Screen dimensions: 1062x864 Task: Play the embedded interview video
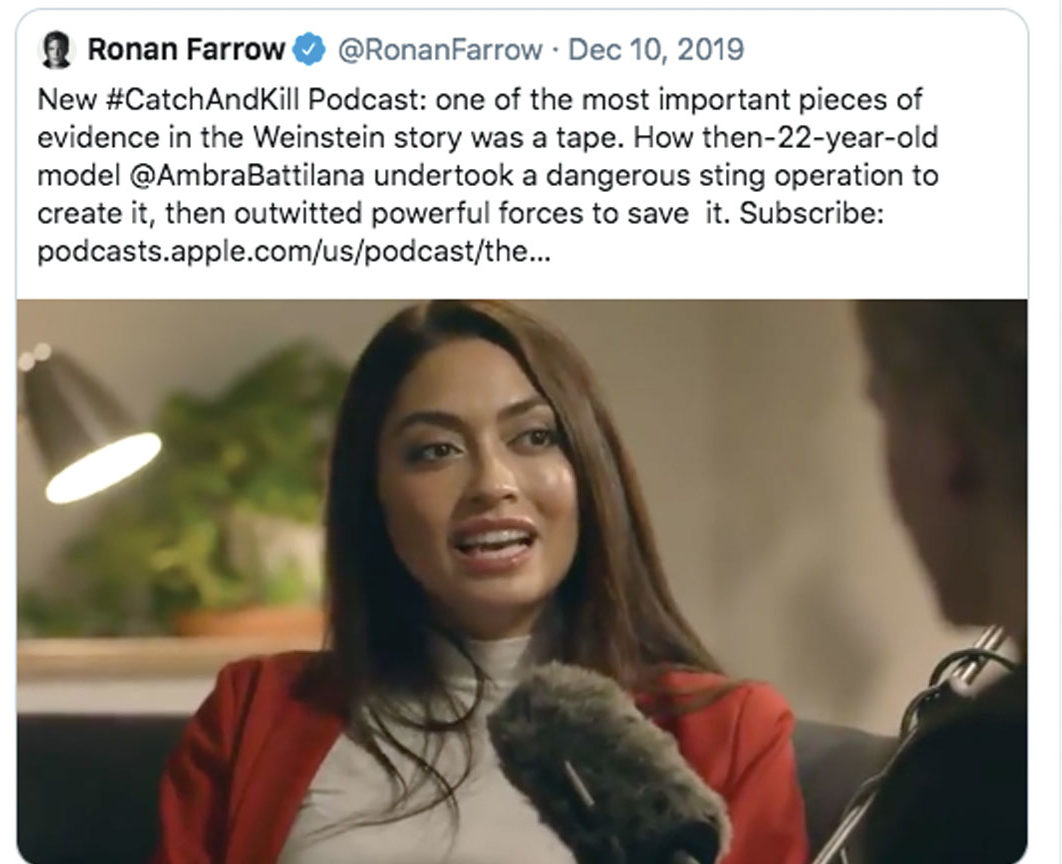click(522, 581)
